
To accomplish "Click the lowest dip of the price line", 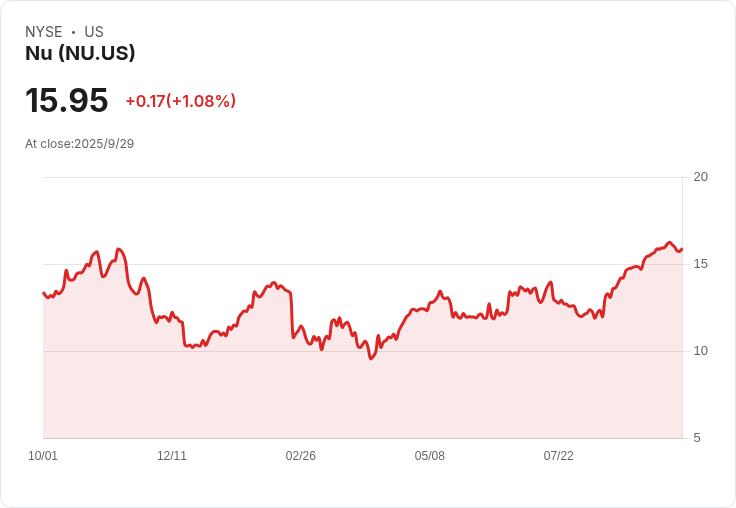I will click(371, 358).
